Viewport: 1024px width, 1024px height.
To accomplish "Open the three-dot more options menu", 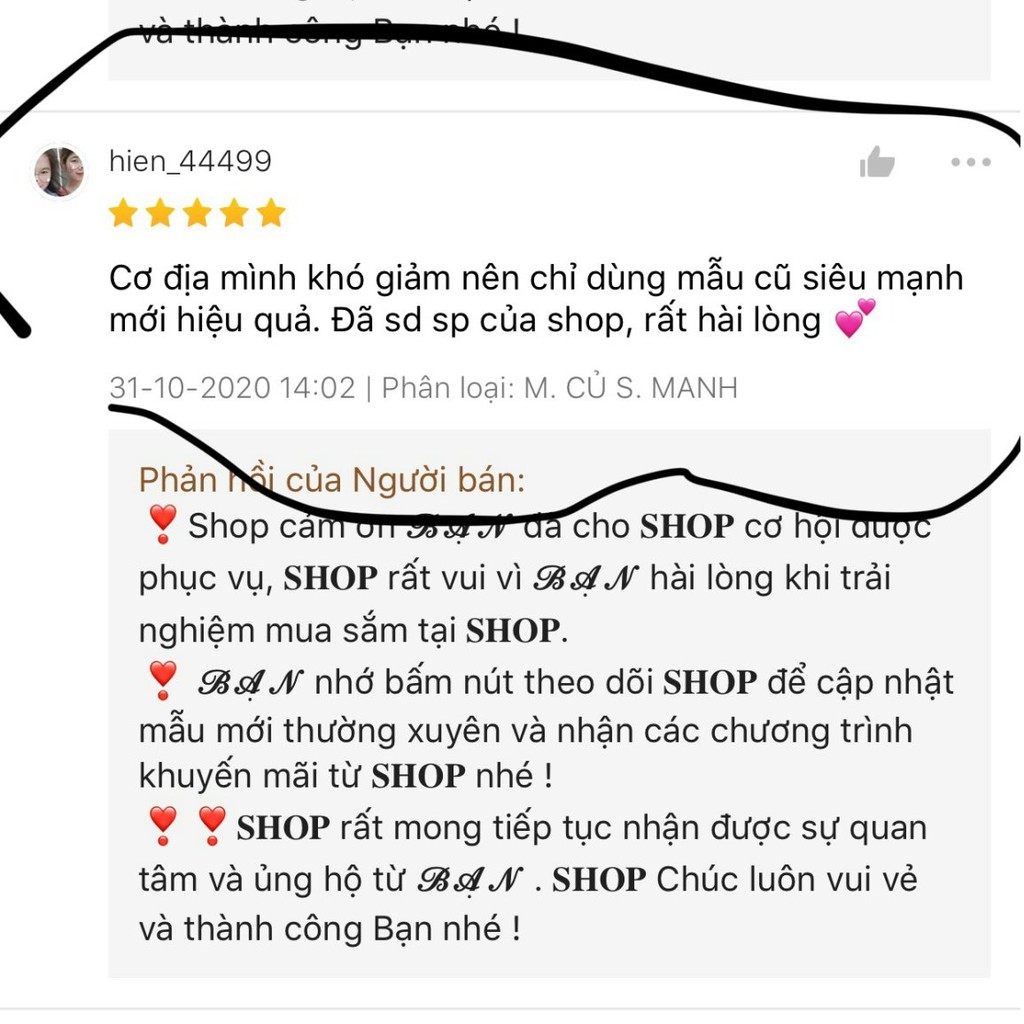I will click(x=970, y=162).
